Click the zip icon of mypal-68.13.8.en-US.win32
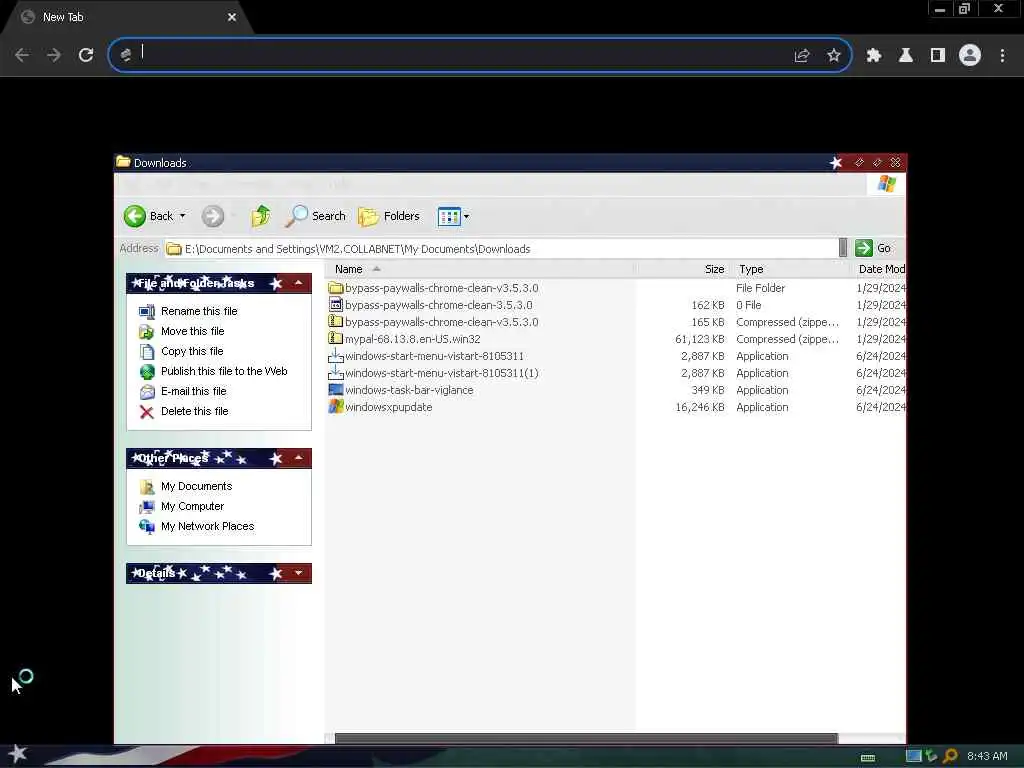The image size is (1024, 768). click(x=336, y=338)
